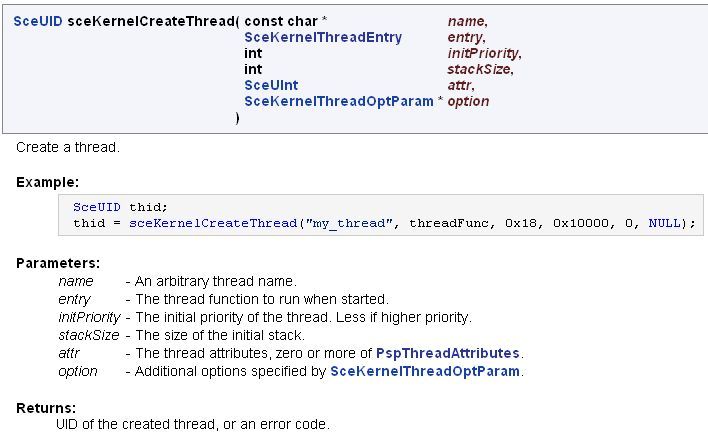The image size is (708, 434).
Task: Click 'UID of the created thread' return text
Action: tap(135, 425)
